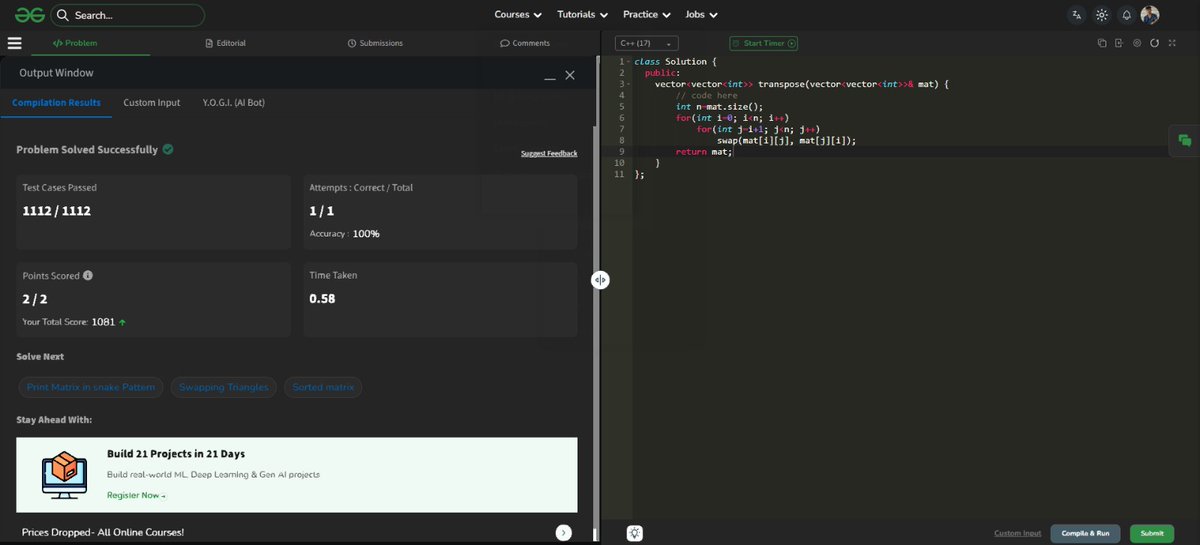Open the Courses dropdown menu
Image resolution: width=1200 pixels, height=545 pixels.
tap(518, 15)
